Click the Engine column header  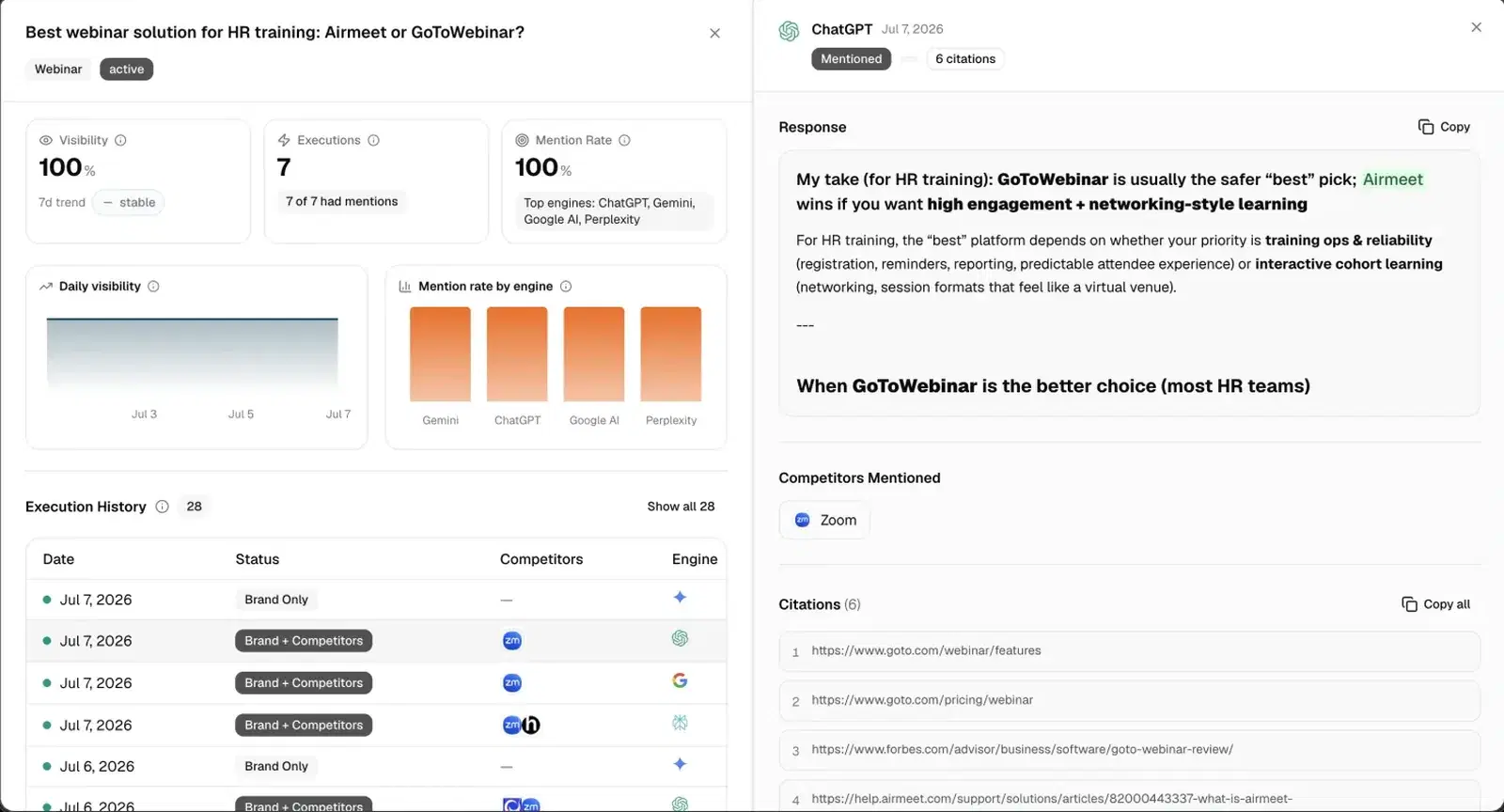695,559
